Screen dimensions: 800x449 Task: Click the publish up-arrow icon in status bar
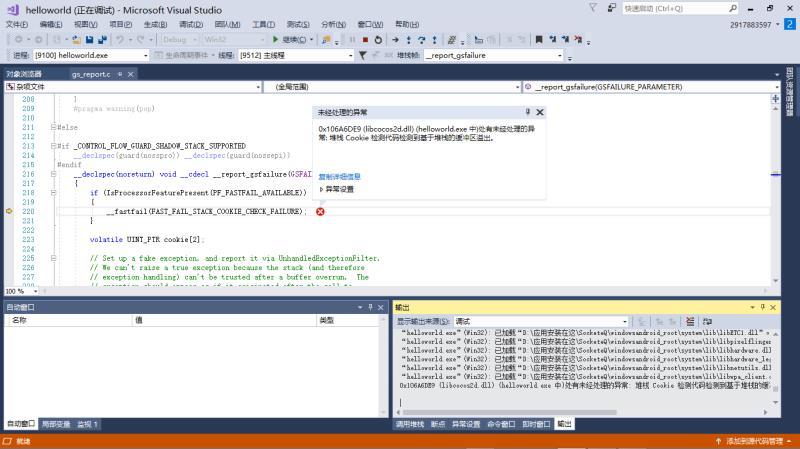[718, 441]
